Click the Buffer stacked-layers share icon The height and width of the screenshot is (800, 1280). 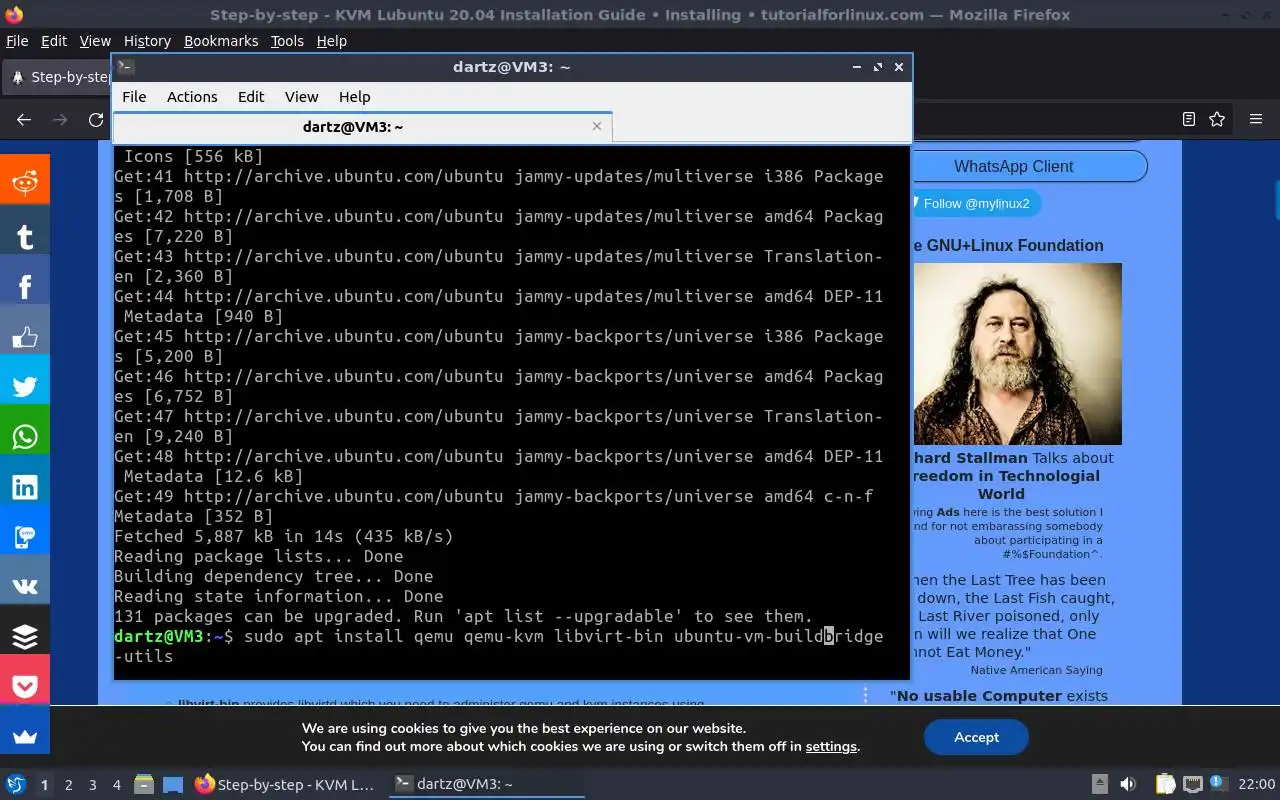click(24, 637)
